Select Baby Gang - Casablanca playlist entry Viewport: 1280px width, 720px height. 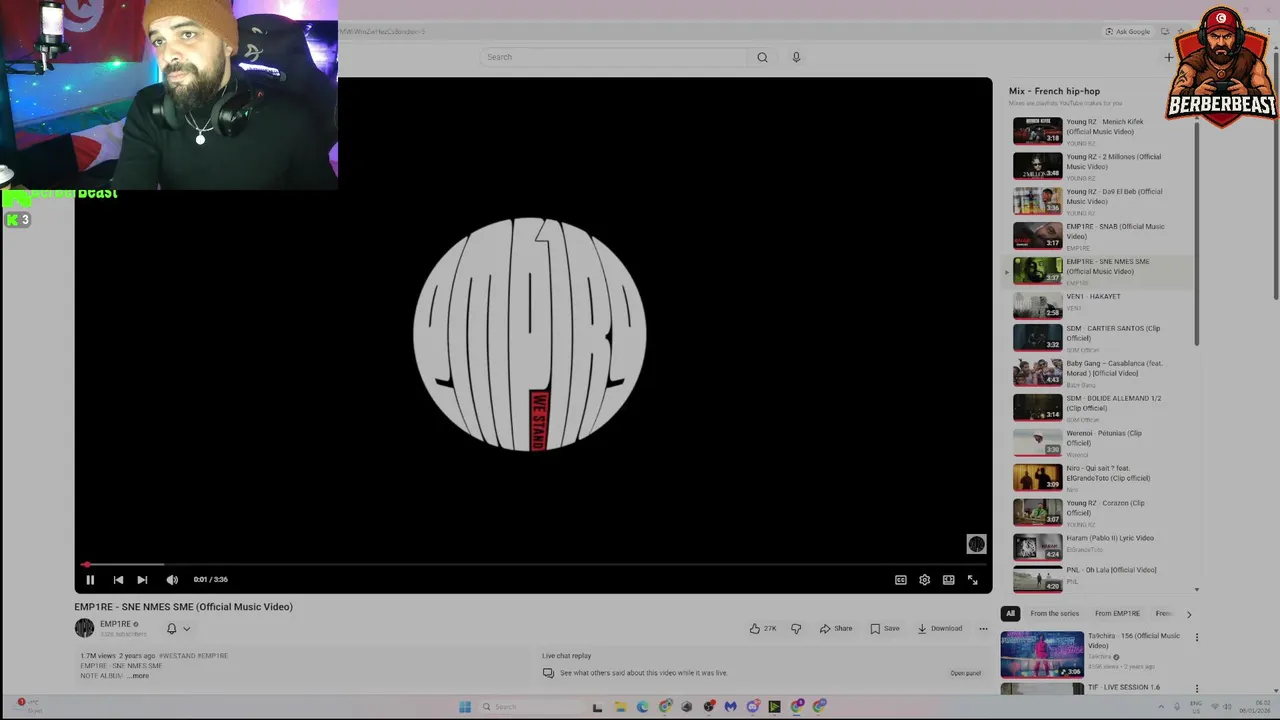[x=1100, y=373]
